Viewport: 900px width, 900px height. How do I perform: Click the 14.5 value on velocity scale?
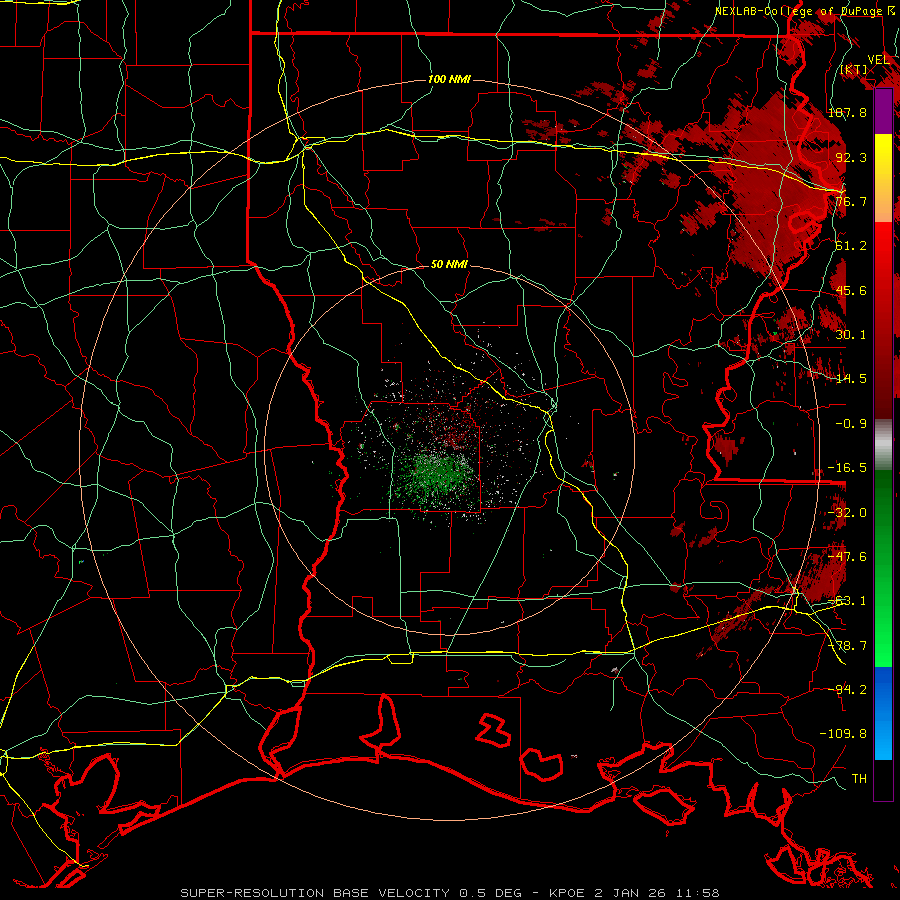tap(851, 379)
